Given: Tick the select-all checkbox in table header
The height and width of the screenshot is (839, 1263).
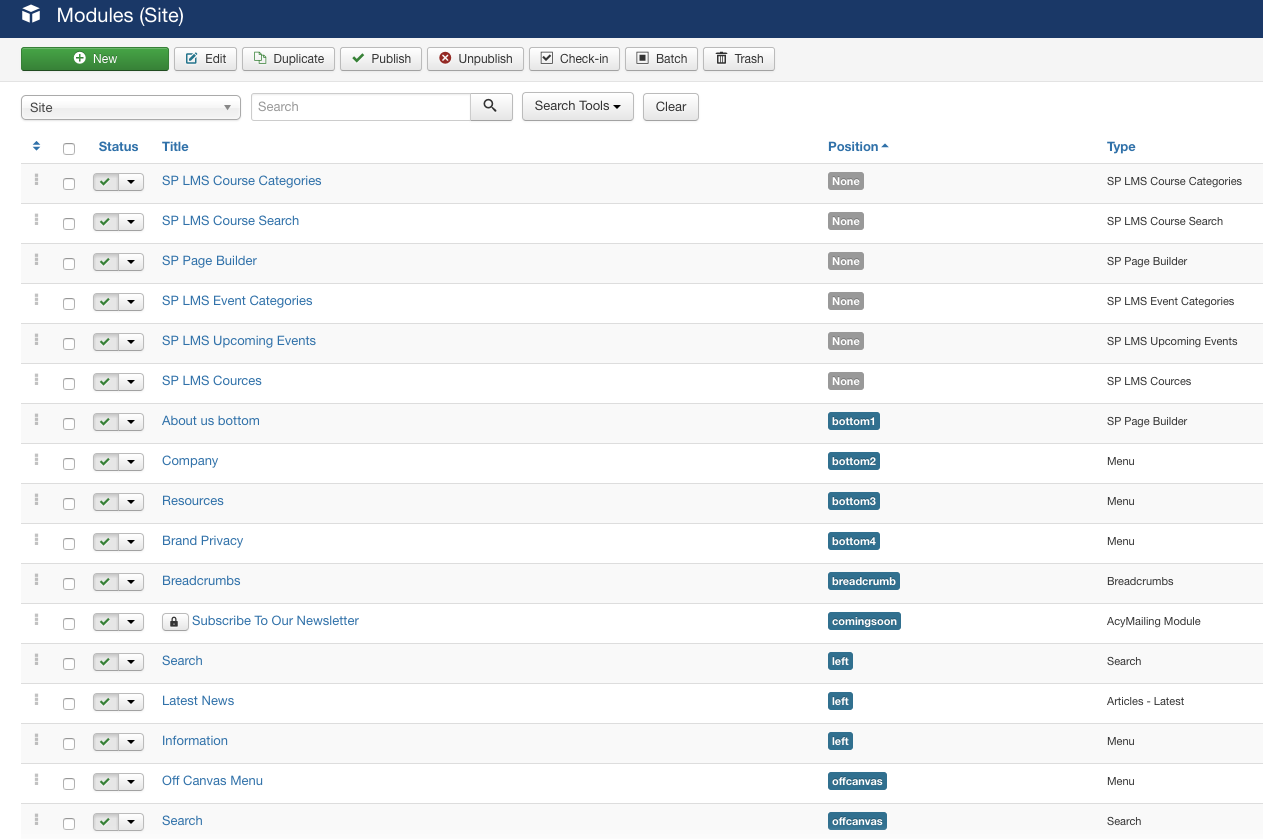Looking at the screenshot, I should pyautogui.click(x=69, y=149).
